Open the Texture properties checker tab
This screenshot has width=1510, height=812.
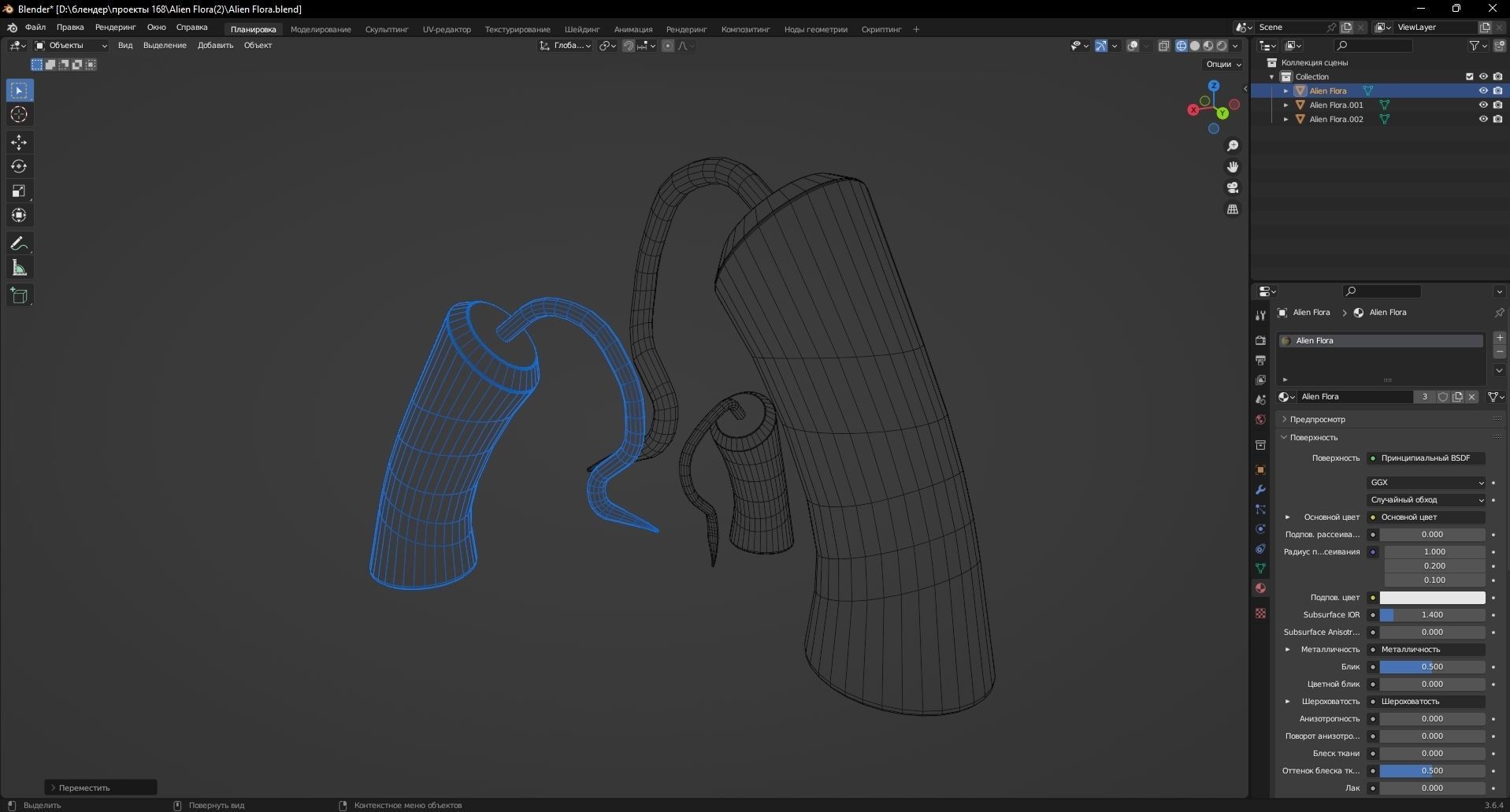coord(1260,614)
